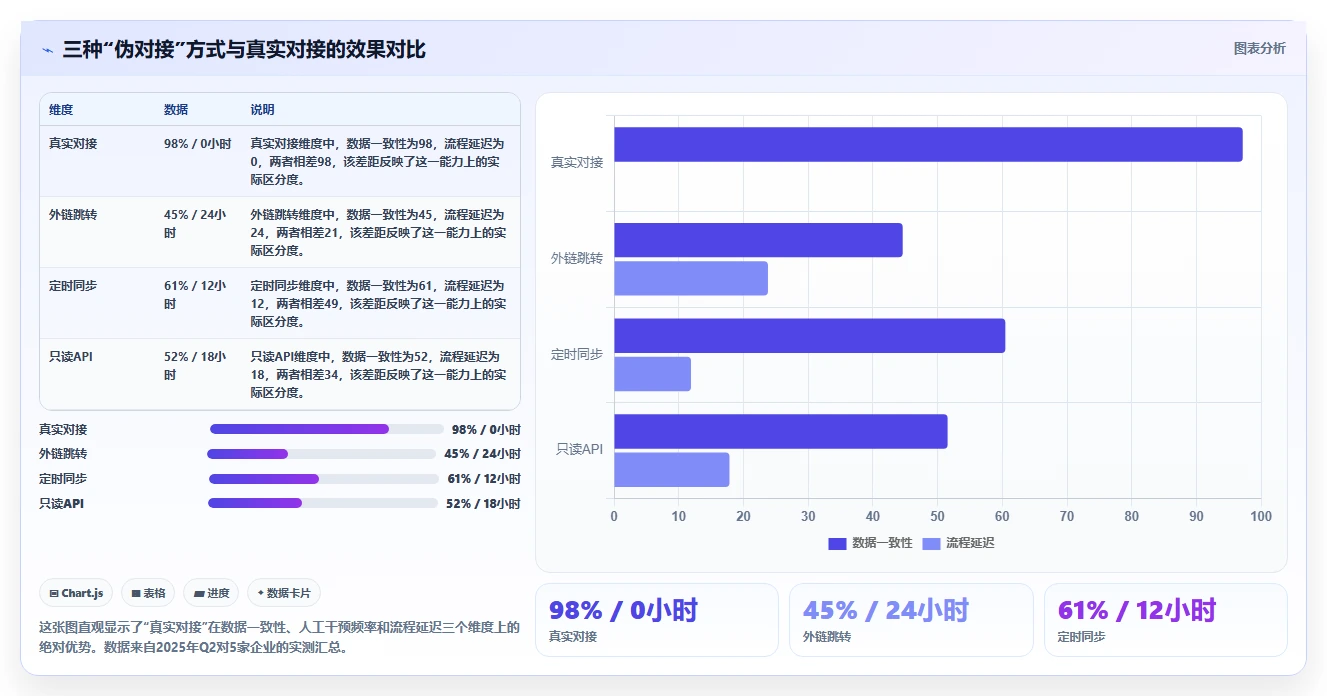Open the 45% / 24小时 外链跳转 data card

(911, 620)
